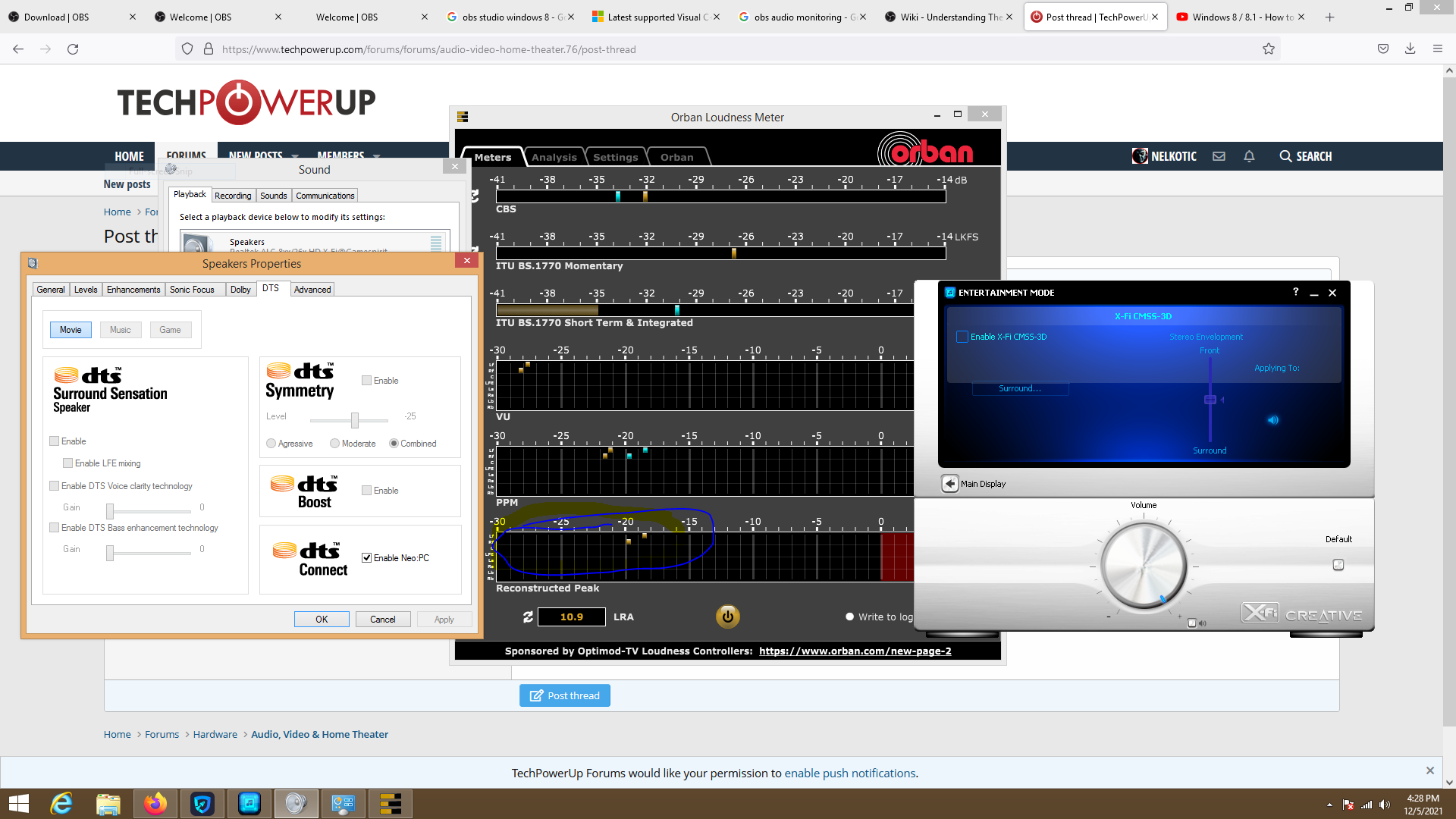This screenshot has height=819, width=1456.
Task: Select the Agressive symmetry option
Action: (x=271, y=444)
